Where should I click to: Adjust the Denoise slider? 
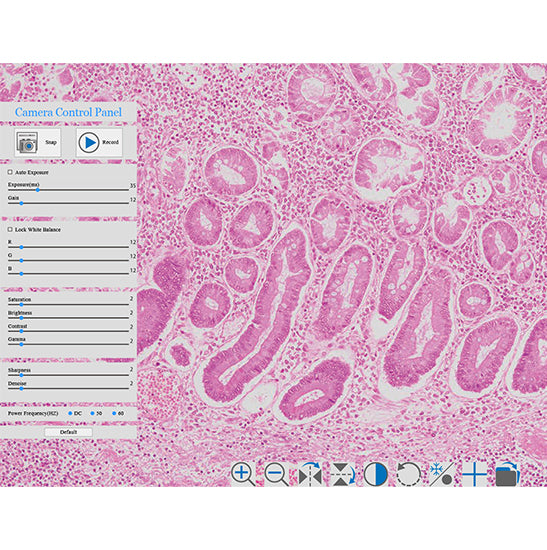(x=68, y=389)
